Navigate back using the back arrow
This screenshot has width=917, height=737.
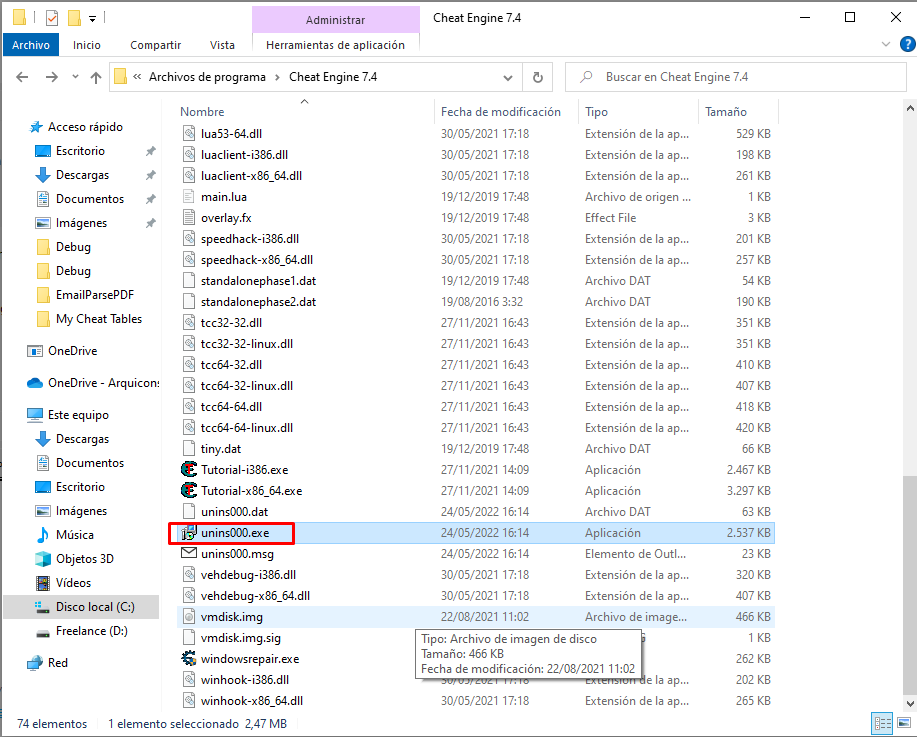(x=22, y=77)
